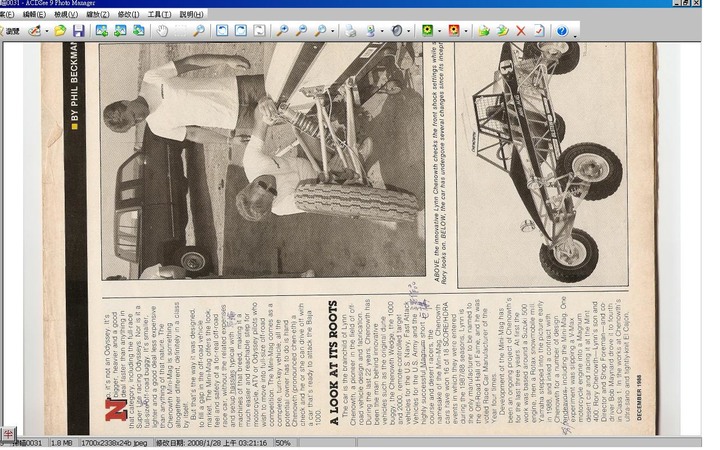Click the slideshow images icon
The height and width of the screenshot is (450, 720).
pyautogui.click(x=138, y=31)
